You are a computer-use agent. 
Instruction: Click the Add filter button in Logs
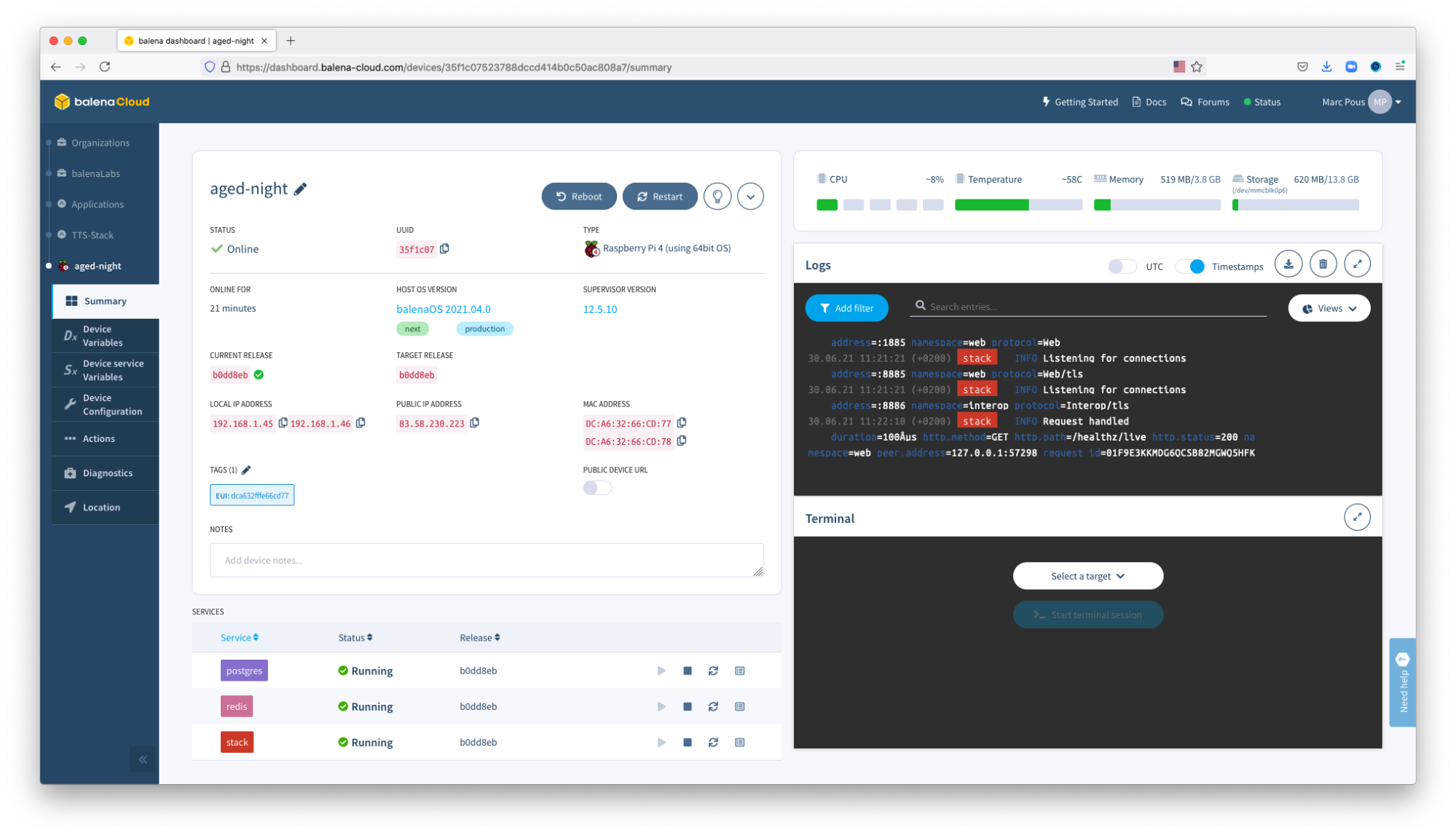(x=846, y=308)
